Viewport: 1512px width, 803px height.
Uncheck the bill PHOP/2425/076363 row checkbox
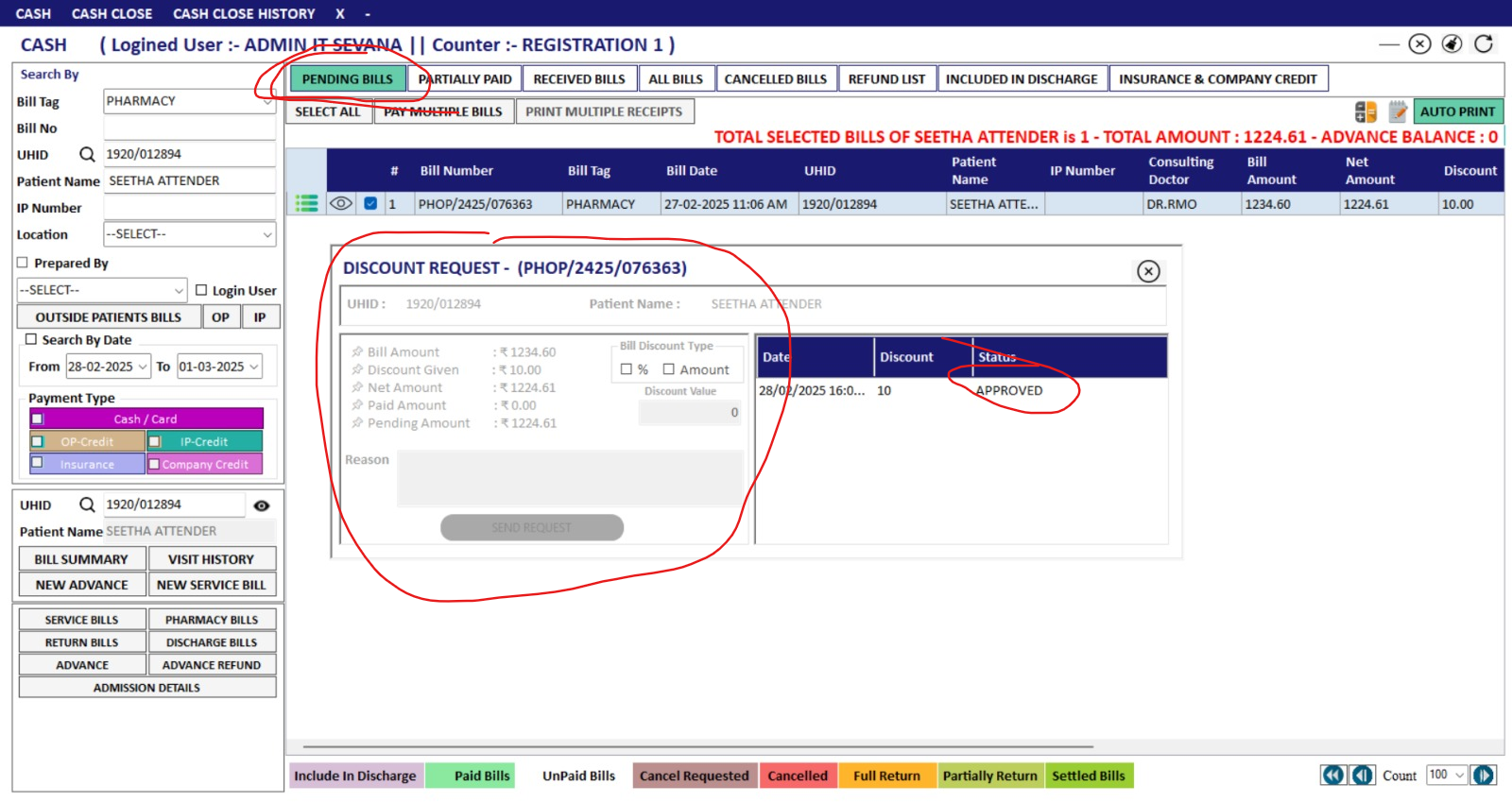click(x=370, y=204)
